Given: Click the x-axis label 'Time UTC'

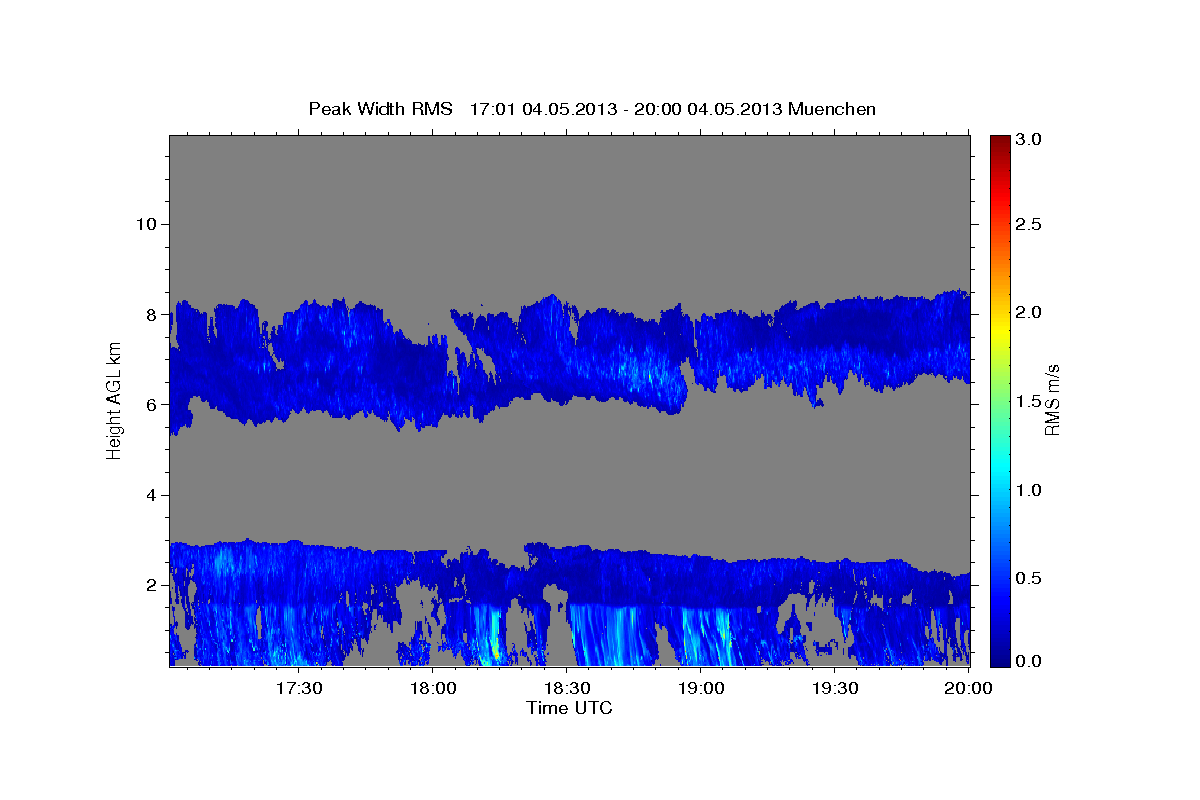Looking at the screenshot, I should click(x=569, y=708).
